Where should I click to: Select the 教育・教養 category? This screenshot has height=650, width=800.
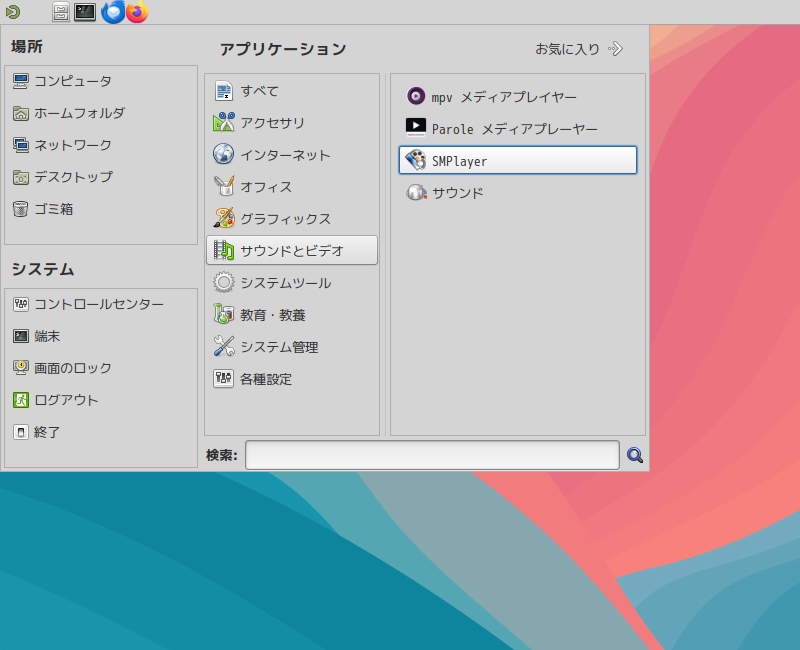pyautogui.click(x=292, y=315)
